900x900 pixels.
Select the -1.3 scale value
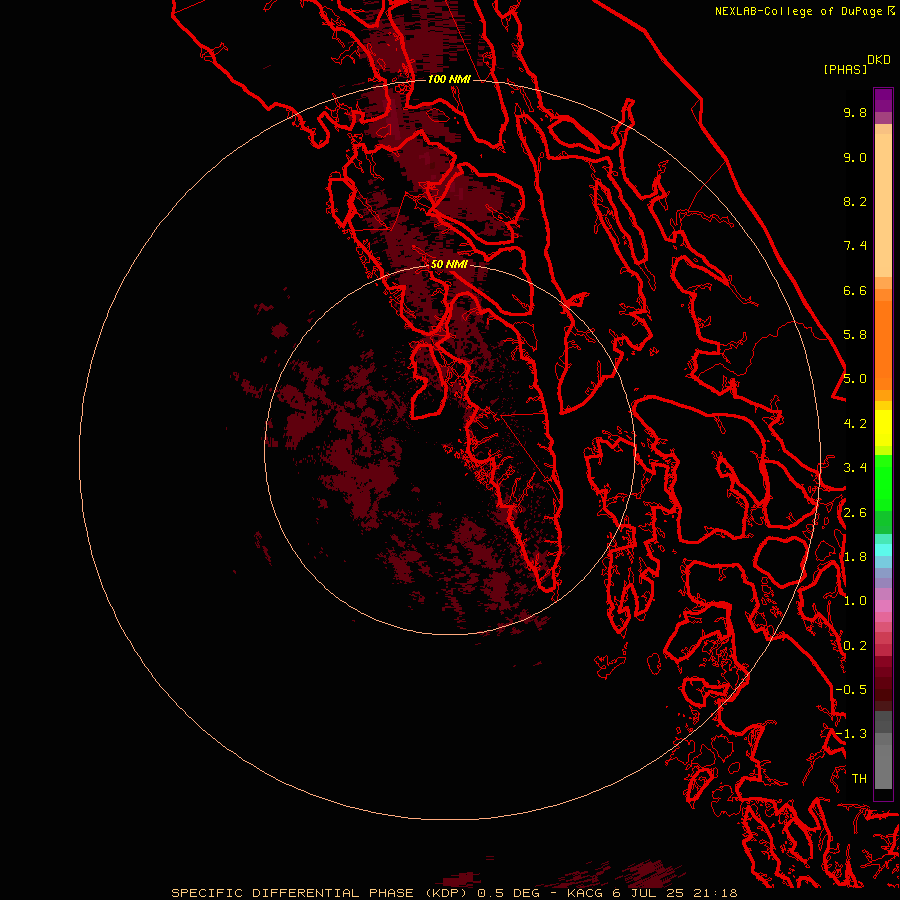[x=851, y=734]
